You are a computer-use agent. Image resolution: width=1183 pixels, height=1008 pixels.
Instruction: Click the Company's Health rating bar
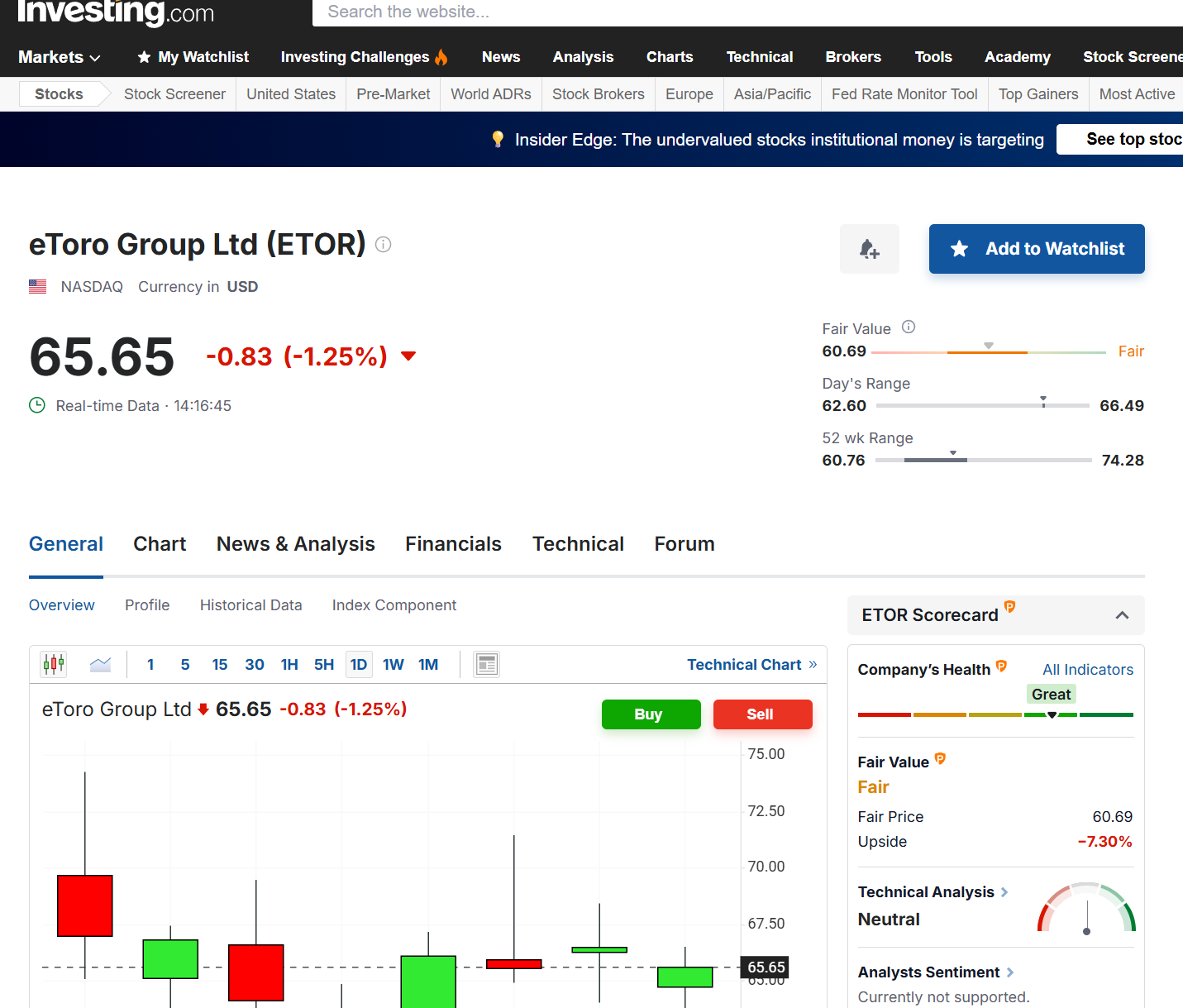(x=995, y=714)
